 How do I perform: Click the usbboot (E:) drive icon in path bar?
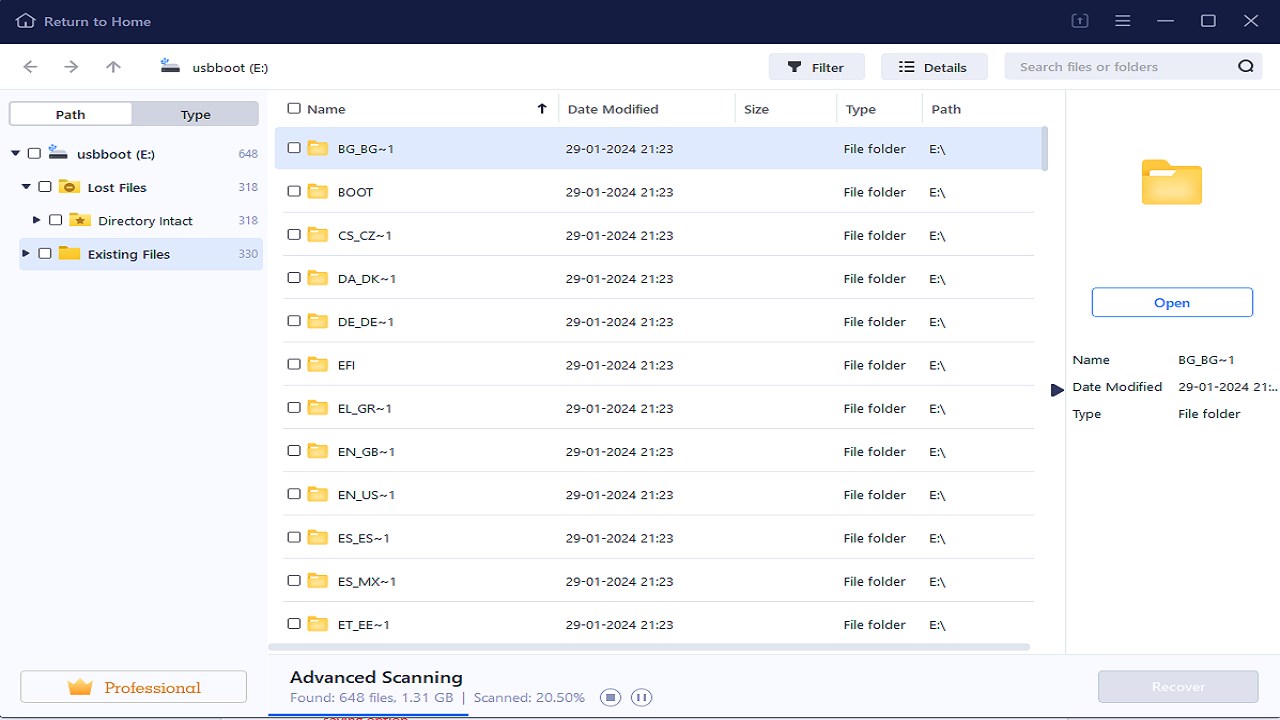170,67
